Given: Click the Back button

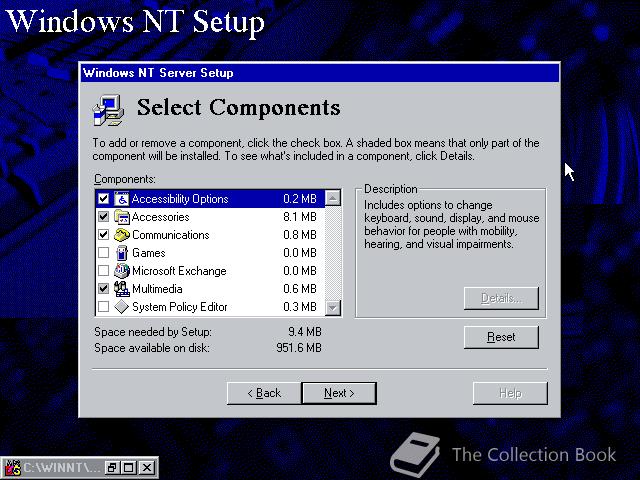Looking at the screenshot, I should tap(264, 393).
